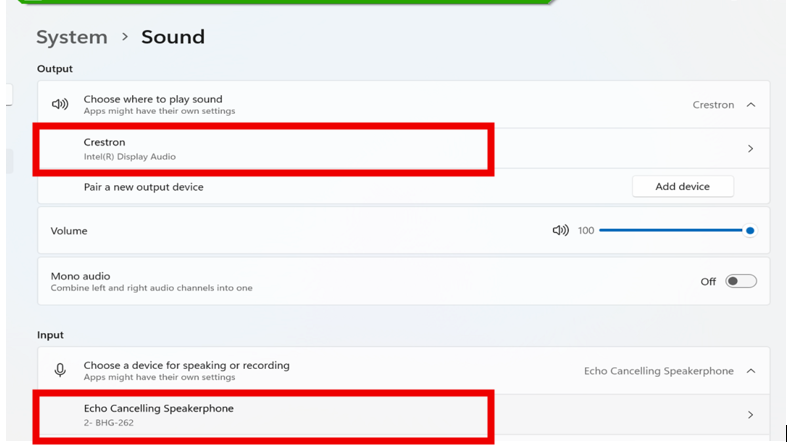Open Echo Cancelling Speakerphone properties via right chevron
This screenshot has height=447, width=787.
coord(750,415)
